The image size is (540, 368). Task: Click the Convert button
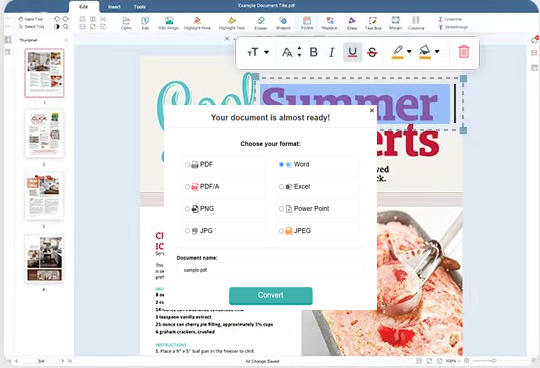click(x=271, y=296)
